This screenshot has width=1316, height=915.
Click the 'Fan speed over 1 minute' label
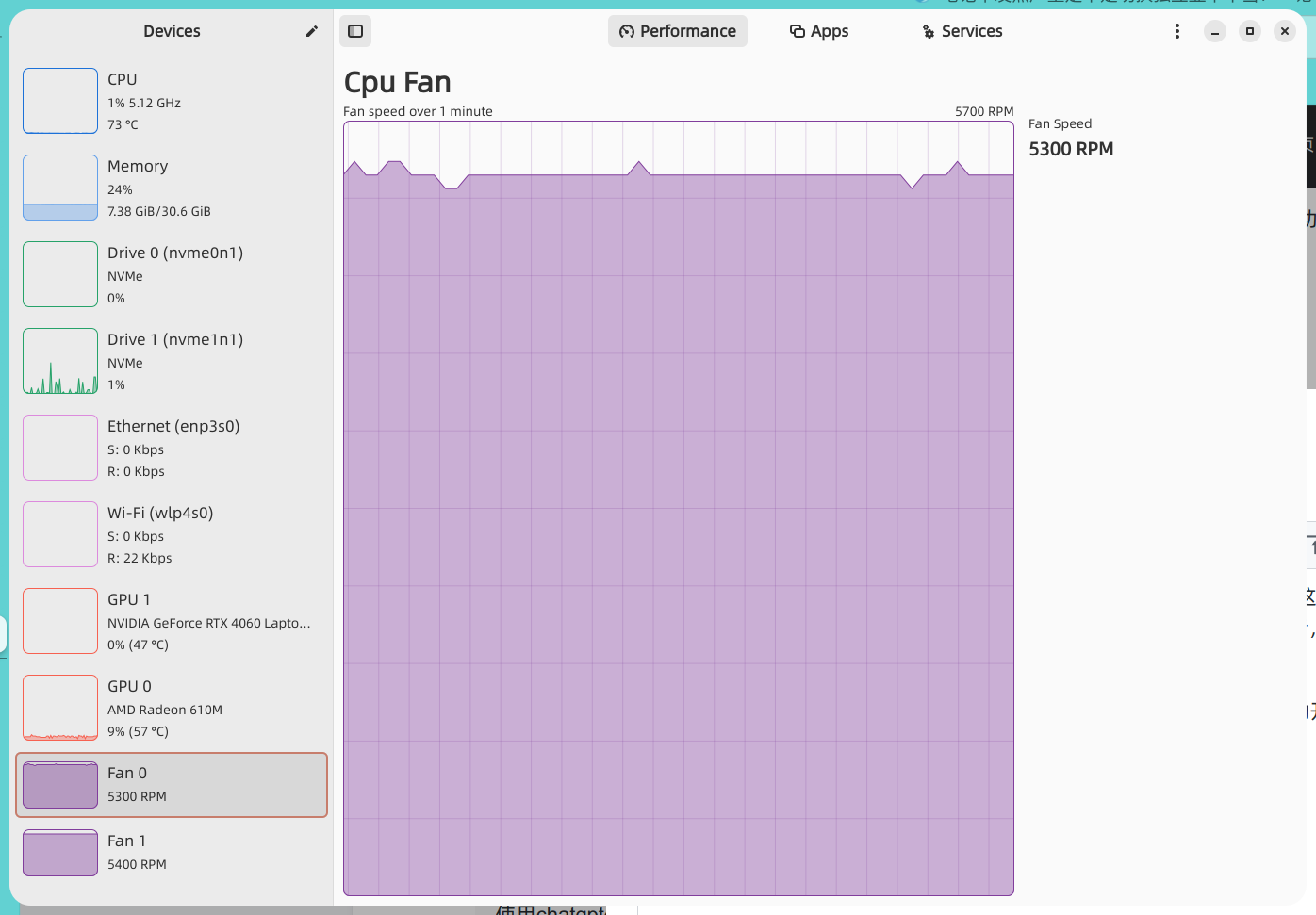[418, 111]
